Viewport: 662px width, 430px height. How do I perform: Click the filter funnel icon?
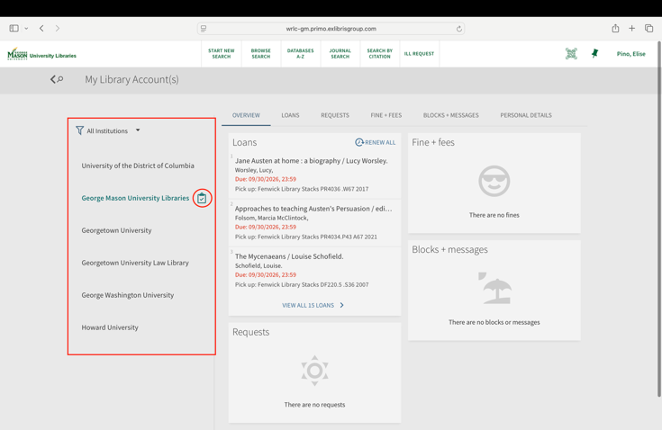[x=79, y=131]
